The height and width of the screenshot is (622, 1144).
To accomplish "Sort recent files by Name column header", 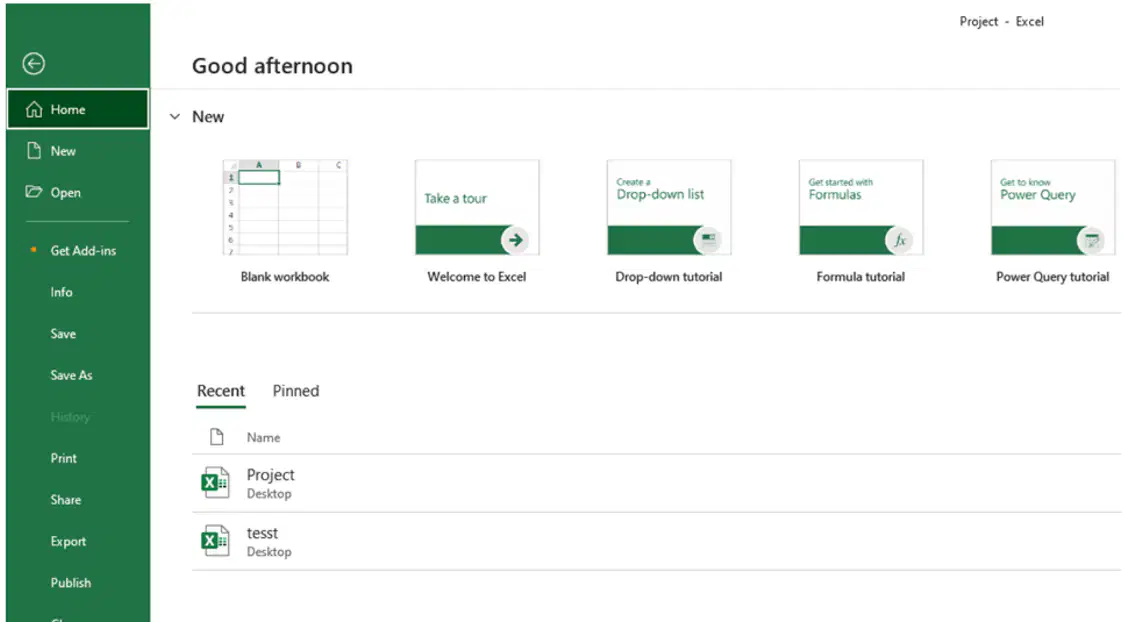I will [x=263, y=438].
